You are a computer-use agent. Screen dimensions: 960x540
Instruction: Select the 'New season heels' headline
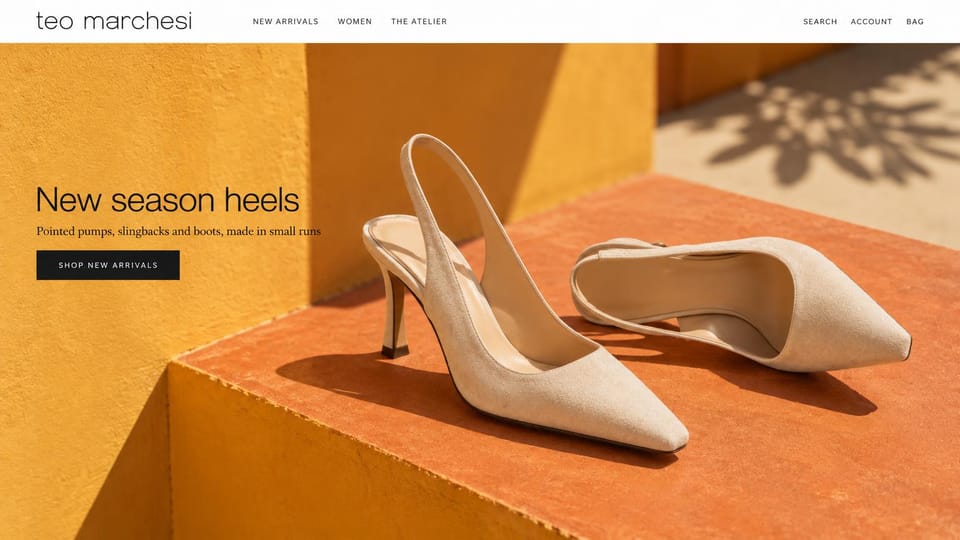tap(168, 200)
